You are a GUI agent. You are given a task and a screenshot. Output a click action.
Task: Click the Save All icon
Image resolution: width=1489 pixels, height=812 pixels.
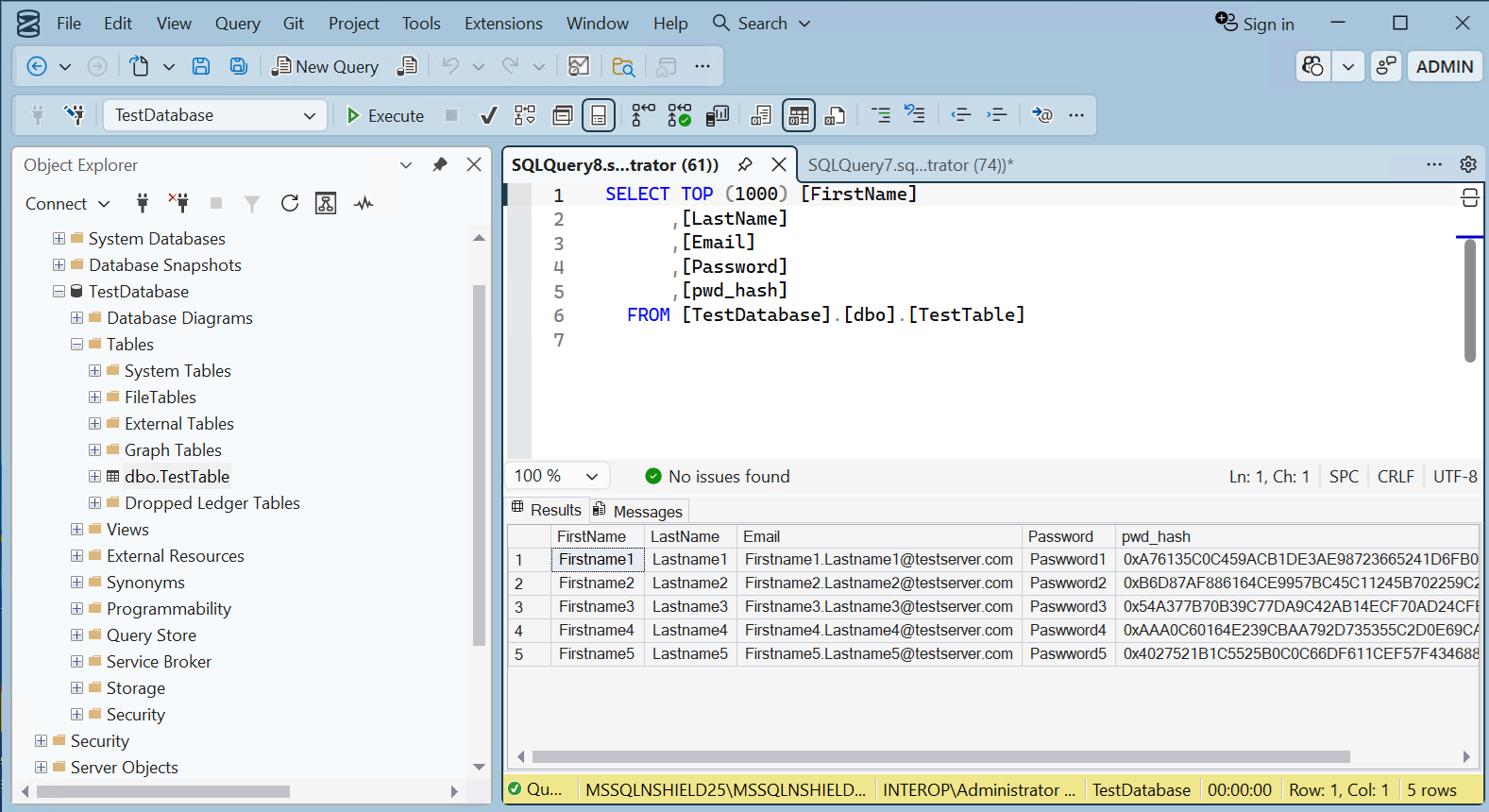pos(239,66)
